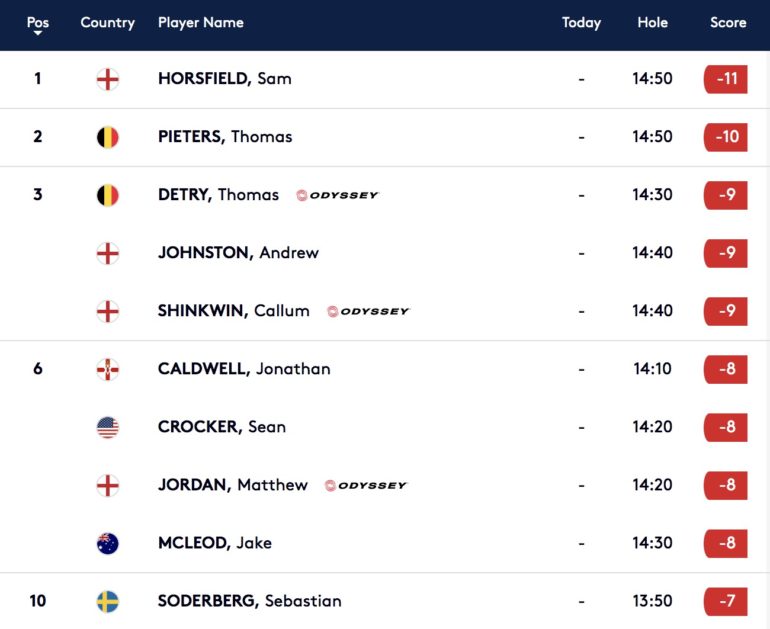The width and height of the screenshot is (770, 629).
Task: Toggle sort arrow under Pos header
Action: pos(38,33)
